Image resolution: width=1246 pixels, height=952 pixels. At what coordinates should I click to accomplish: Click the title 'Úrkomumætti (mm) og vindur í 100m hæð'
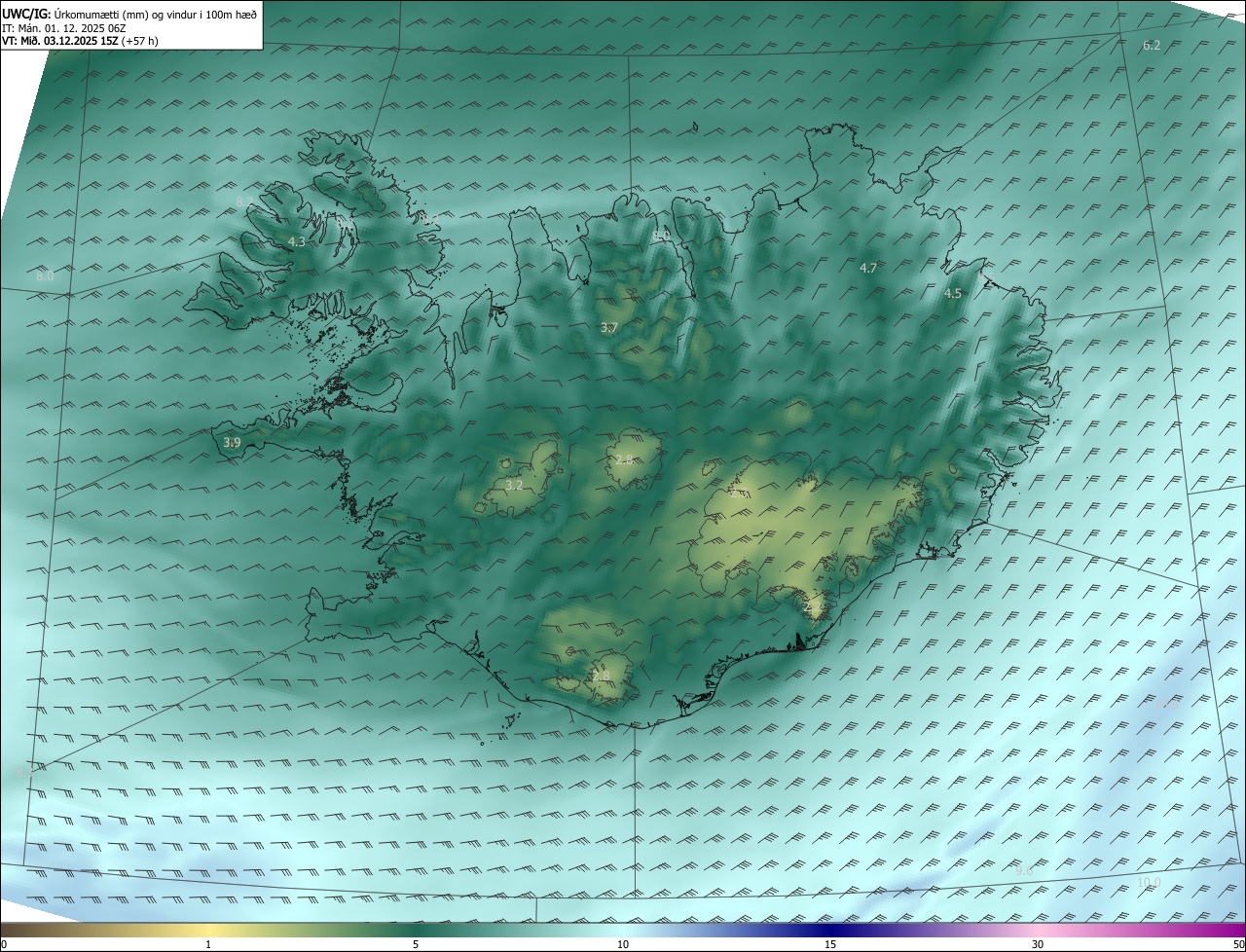click(155, 15)
